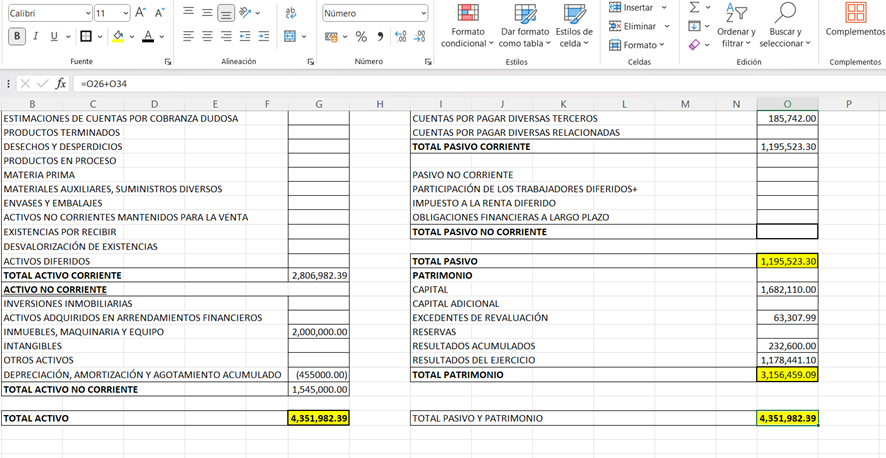Click the Clear eraser icon
This screenshot has width=886, height=458.
click(x=695, y=45)
